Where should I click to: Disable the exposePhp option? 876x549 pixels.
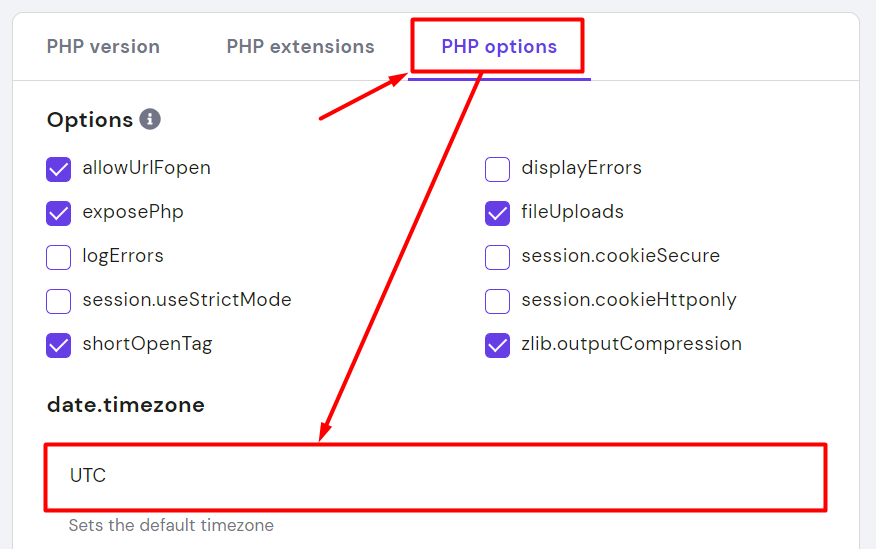(59, 213)
